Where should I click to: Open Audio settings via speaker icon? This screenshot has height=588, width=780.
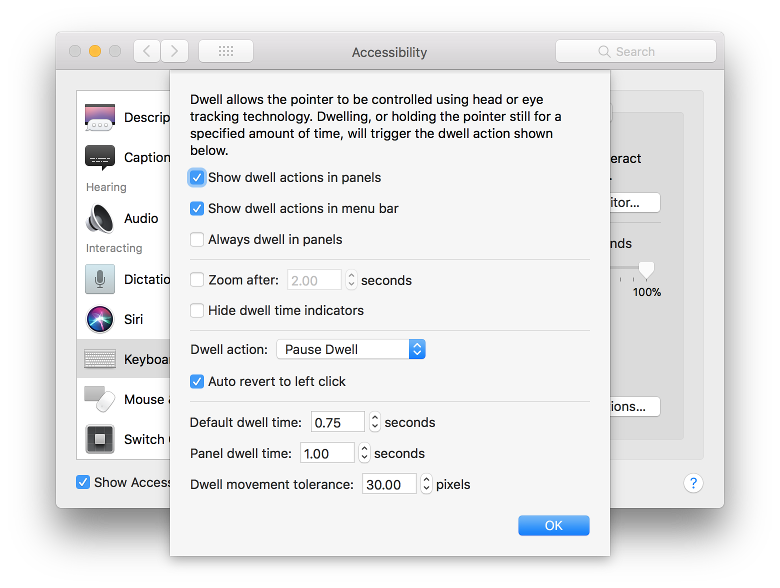point(100,218)
